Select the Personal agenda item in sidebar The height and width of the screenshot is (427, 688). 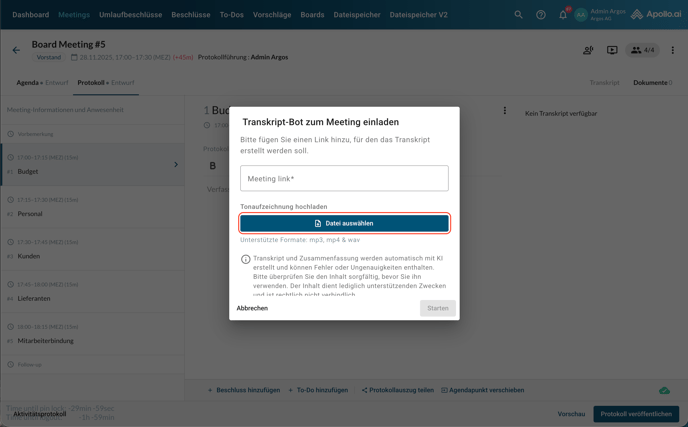point(30,214)
